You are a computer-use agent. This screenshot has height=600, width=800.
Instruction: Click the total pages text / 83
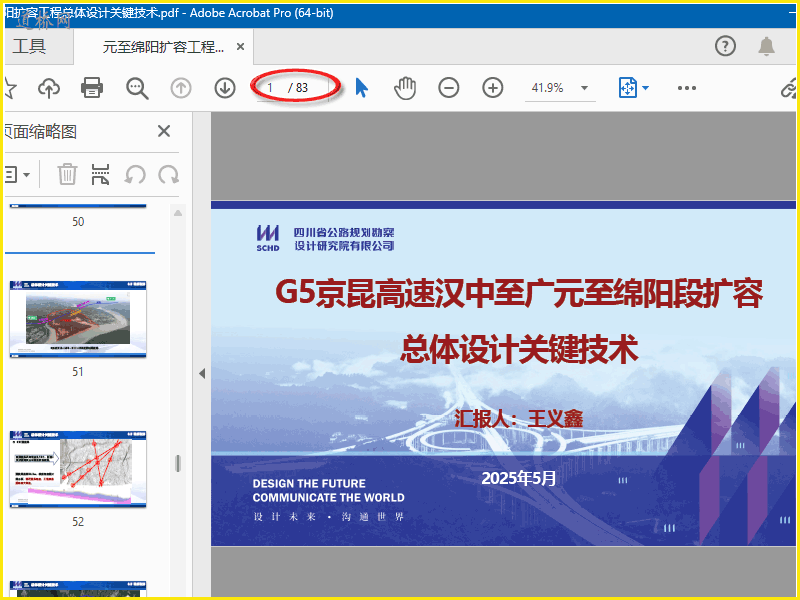(x=298, y=88)
